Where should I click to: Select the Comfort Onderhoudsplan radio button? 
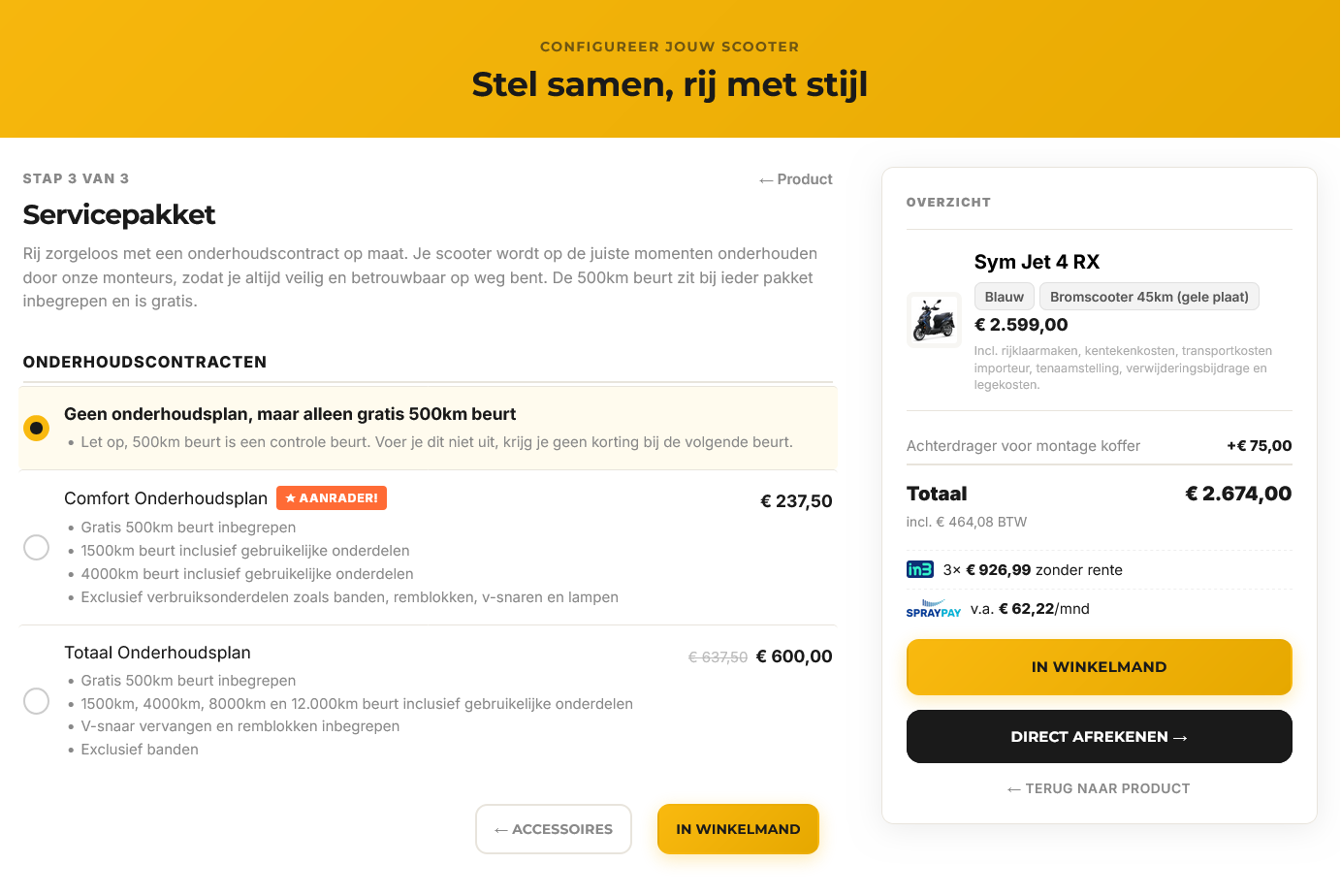36,547
